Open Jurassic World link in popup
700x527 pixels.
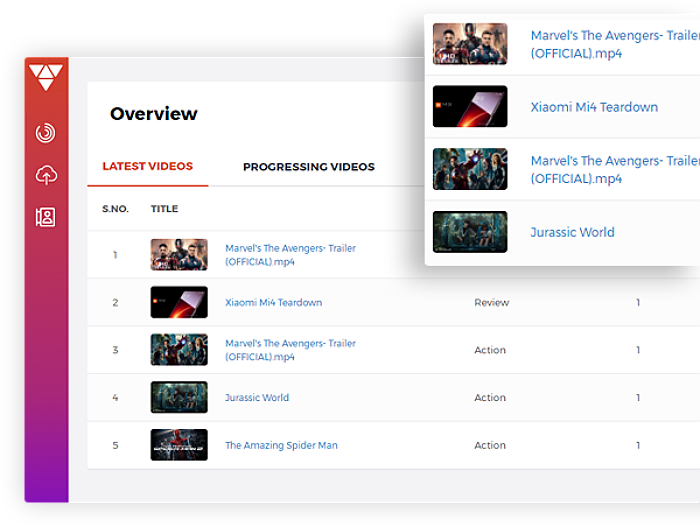(x=572, y=232)
